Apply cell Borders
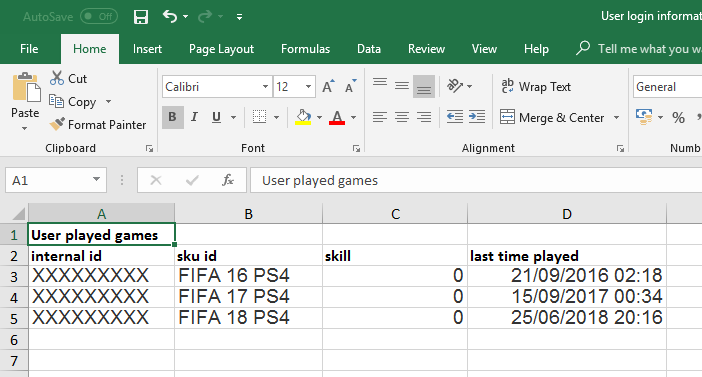 tap(259, 117)
